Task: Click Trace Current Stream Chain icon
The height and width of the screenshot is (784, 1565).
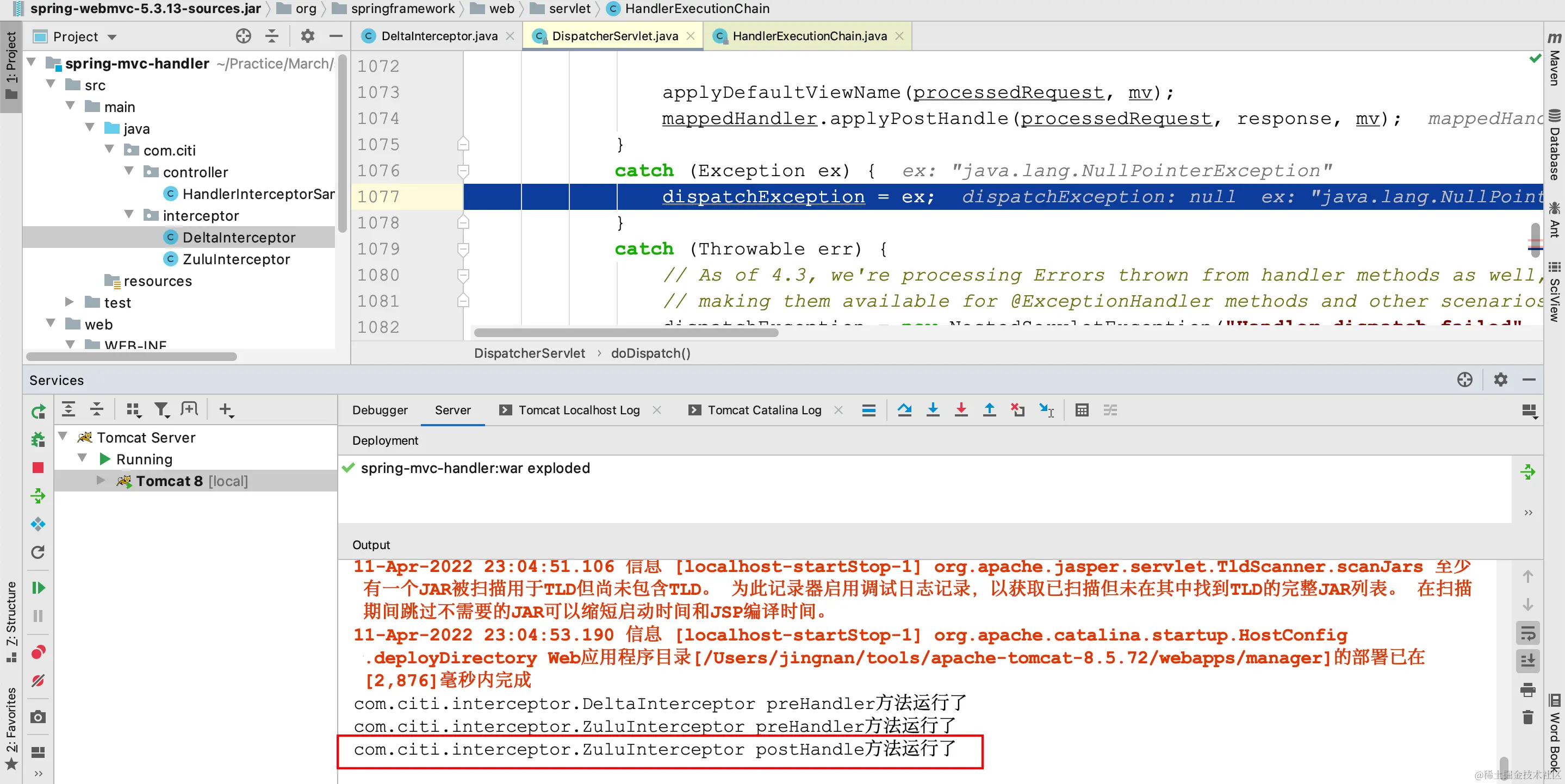Action: (x=1110, y=410)
